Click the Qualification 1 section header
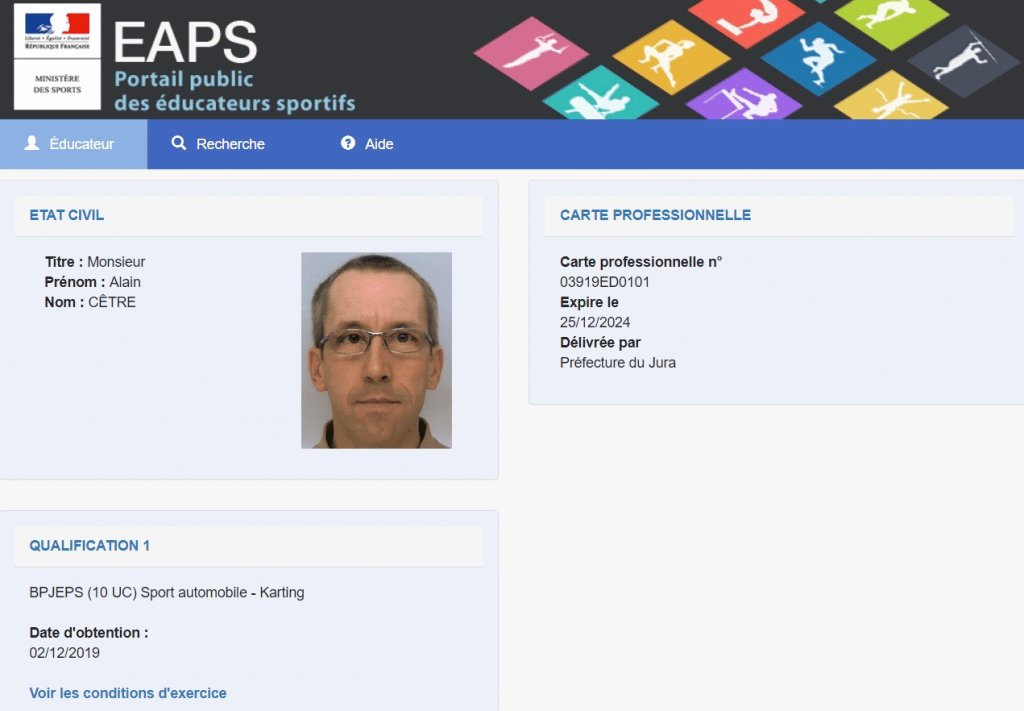The image size is (1024, 711). [x=90, y=545]
